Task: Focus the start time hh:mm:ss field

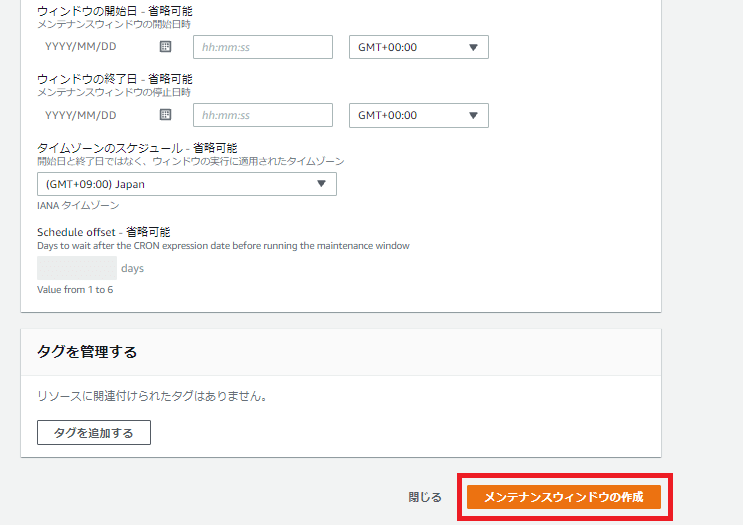Action: tap(263, 47)
